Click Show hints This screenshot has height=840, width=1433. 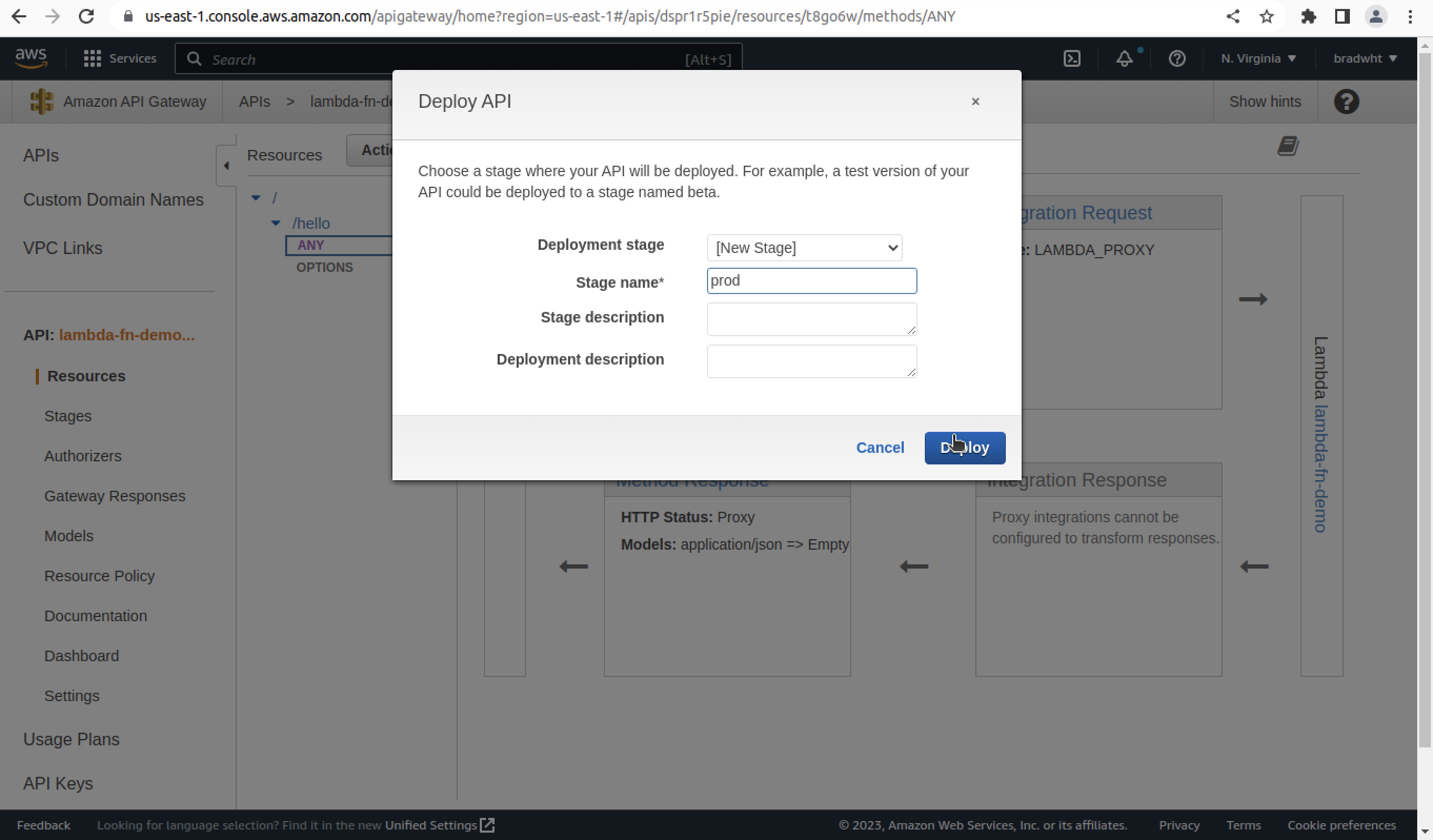click(1265, 101)
